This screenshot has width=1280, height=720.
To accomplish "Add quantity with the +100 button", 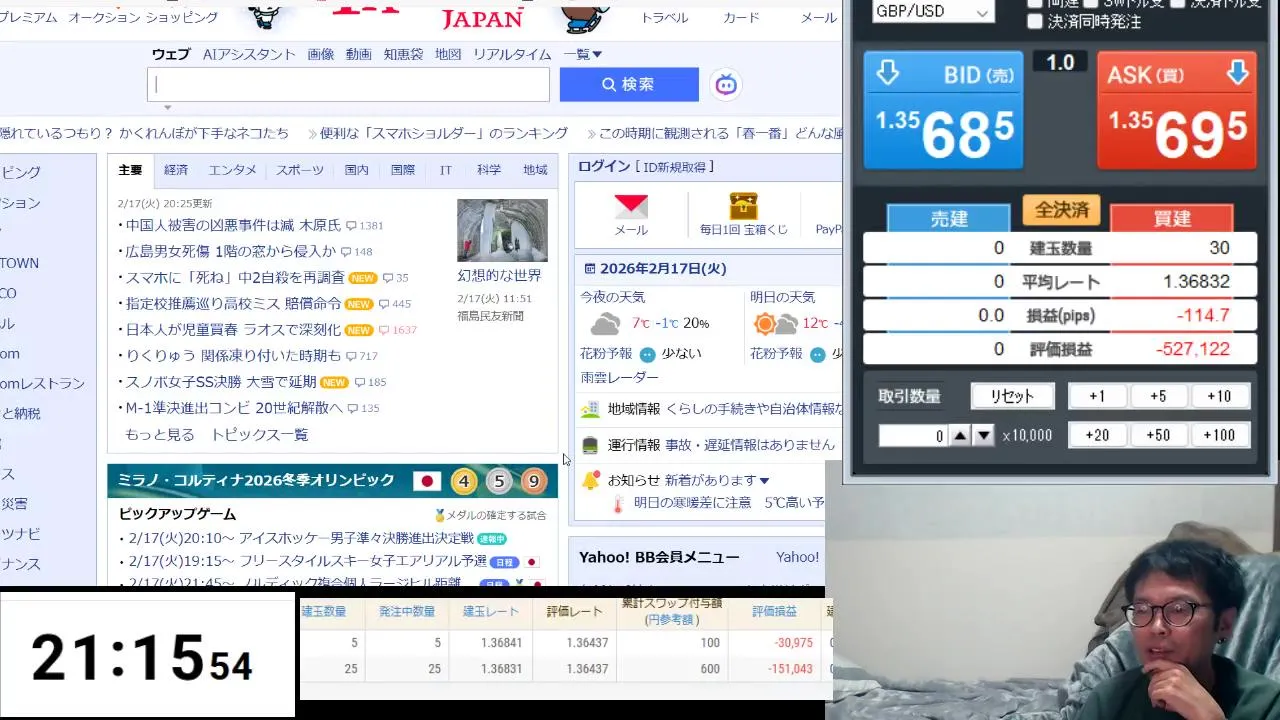I will tap(1219, 435).
